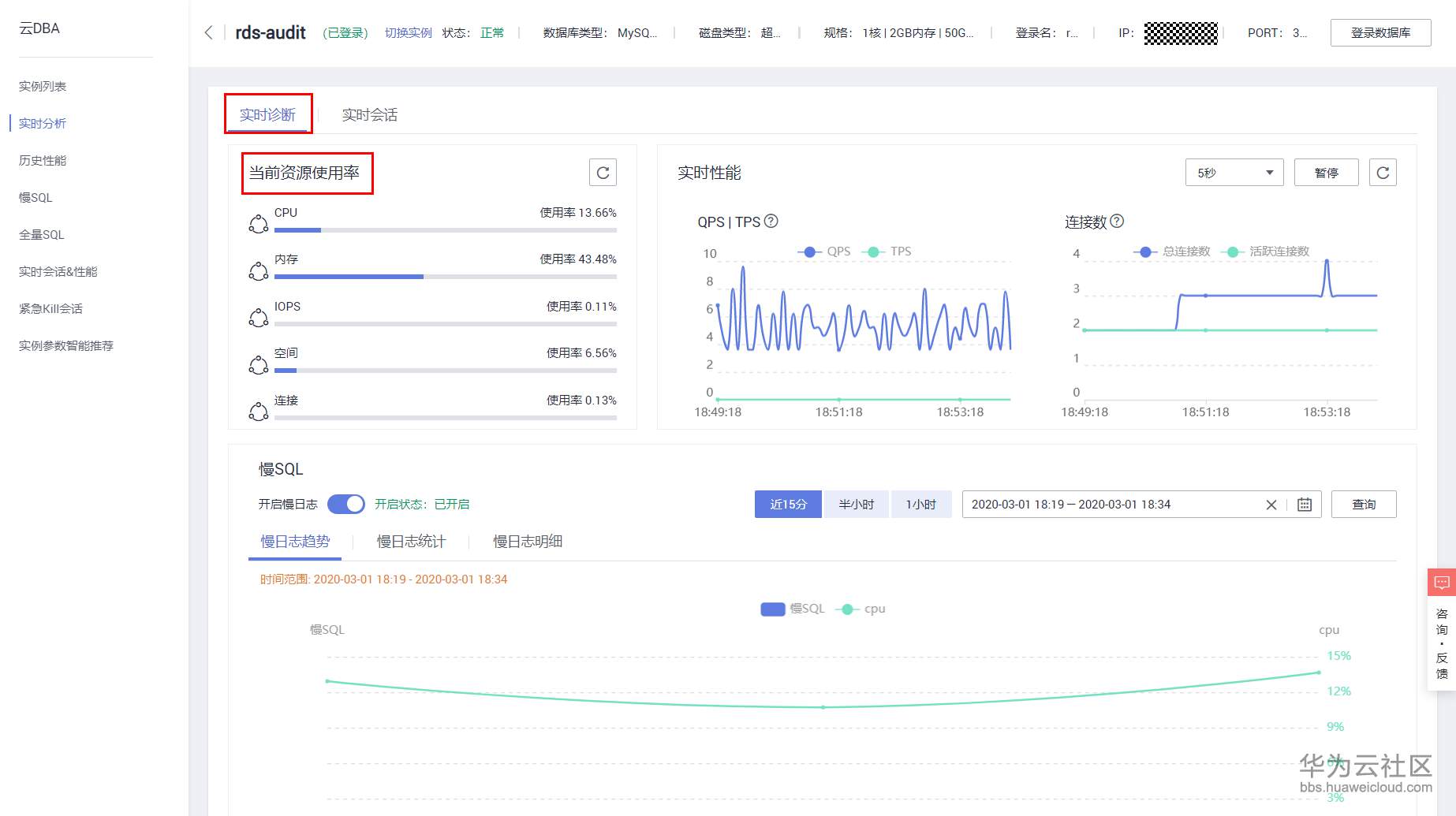The image size is (1456, 816).
Task: Click the 使用率 6.56% space value
Action: coord(581,353)
